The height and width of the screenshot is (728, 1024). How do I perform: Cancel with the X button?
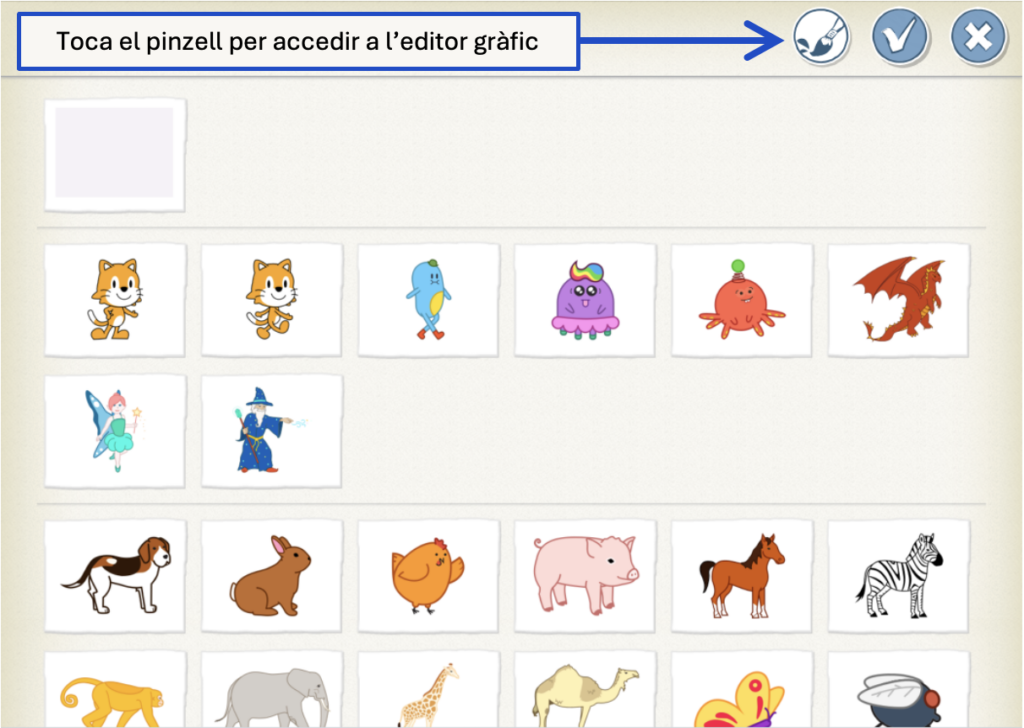tap(978, 39)
